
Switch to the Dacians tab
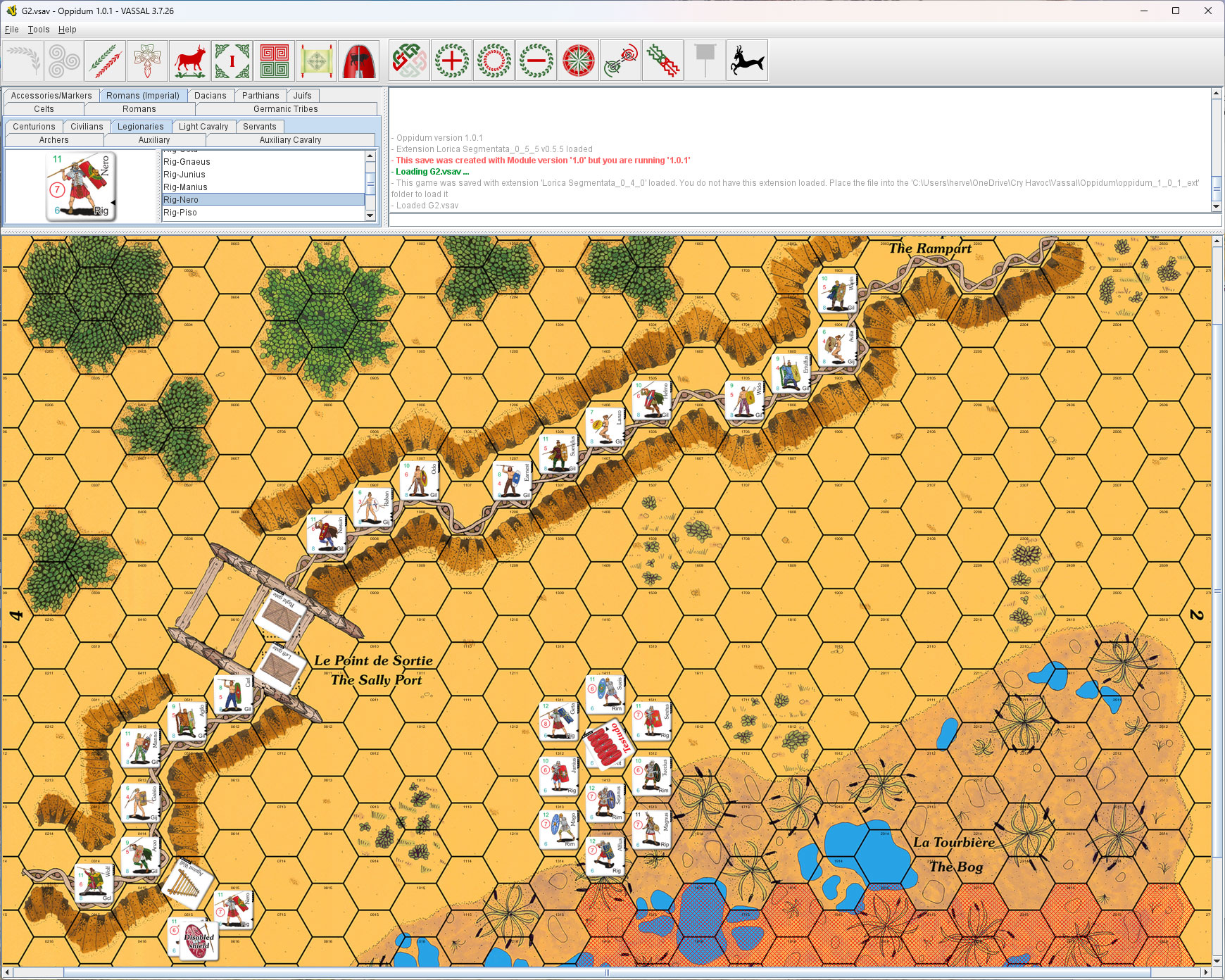[x=211, y=96]
